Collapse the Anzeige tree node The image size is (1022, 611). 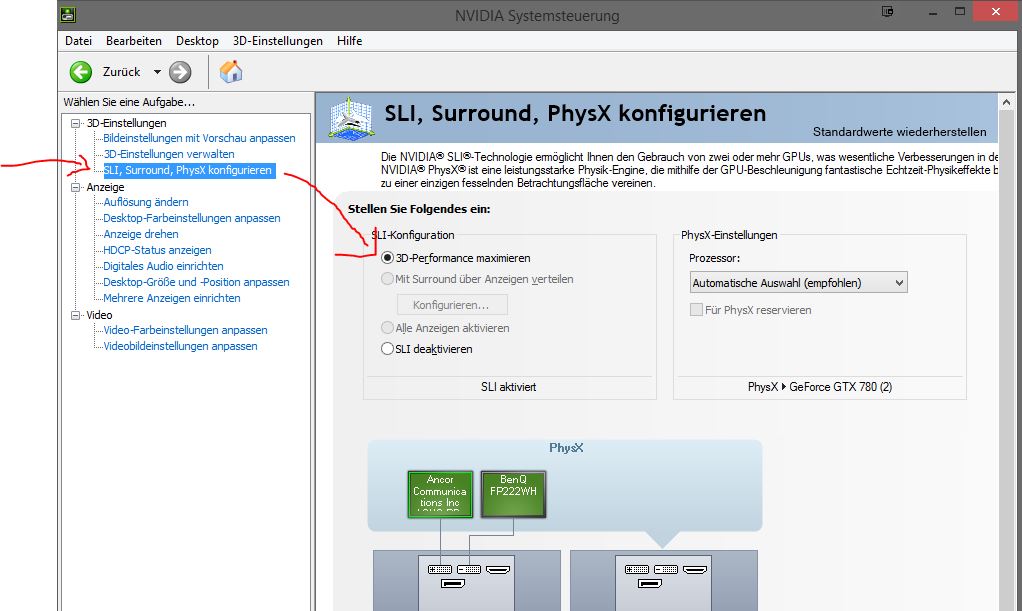tap(76, 187)
